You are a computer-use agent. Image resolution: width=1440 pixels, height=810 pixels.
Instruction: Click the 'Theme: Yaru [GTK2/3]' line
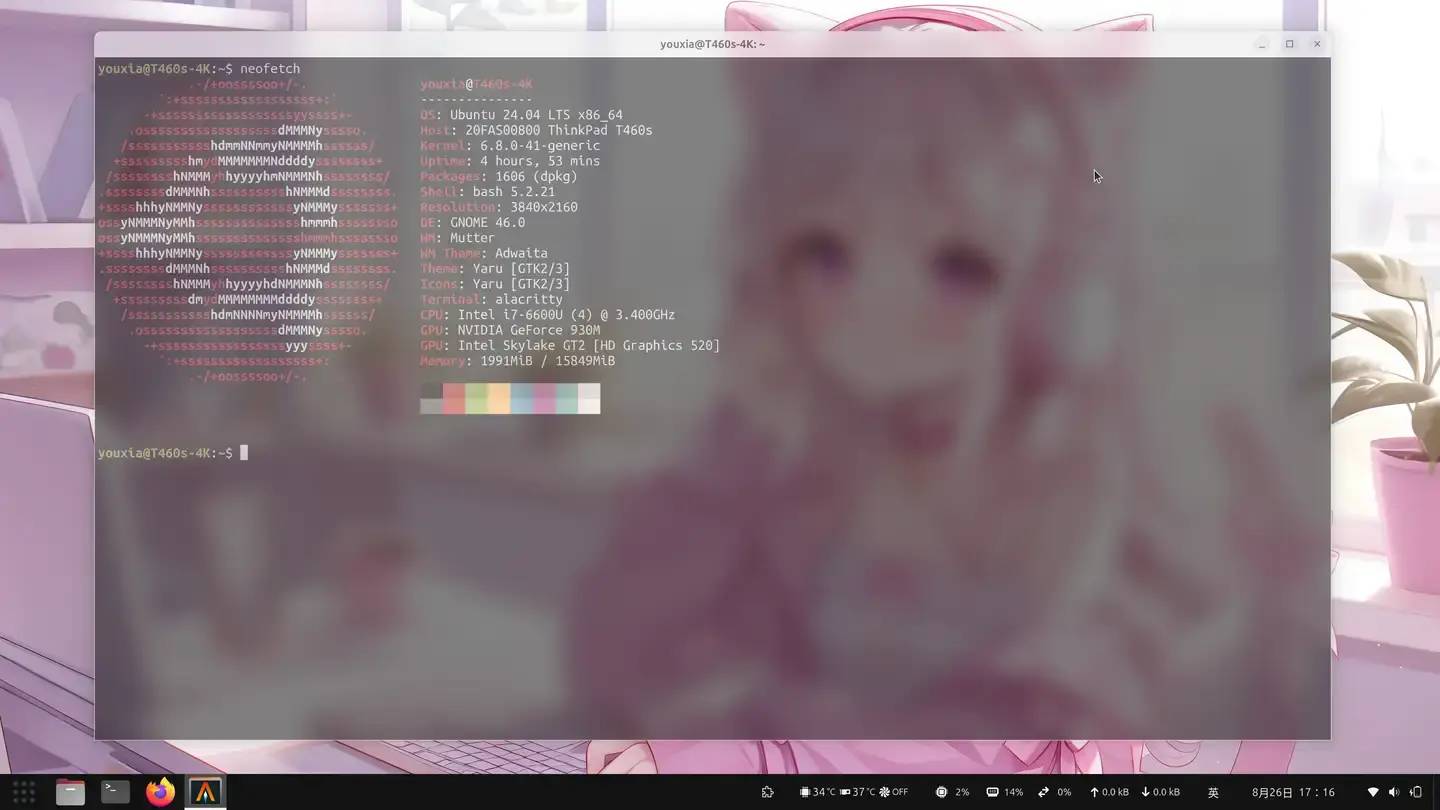tap(495, 268)
